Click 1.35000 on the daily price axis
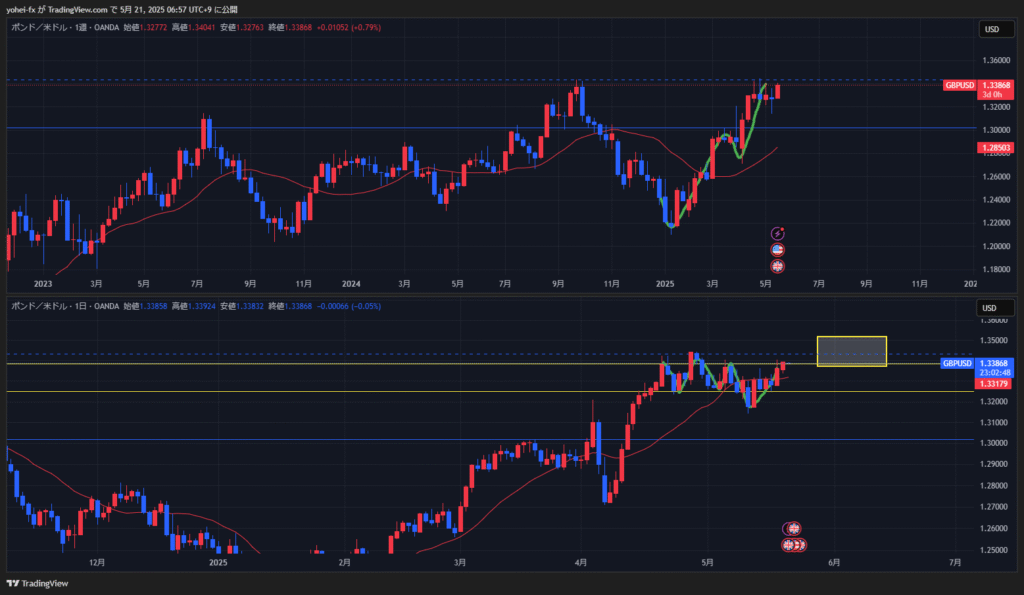1024x595 pixels. (x=993, y=340)
